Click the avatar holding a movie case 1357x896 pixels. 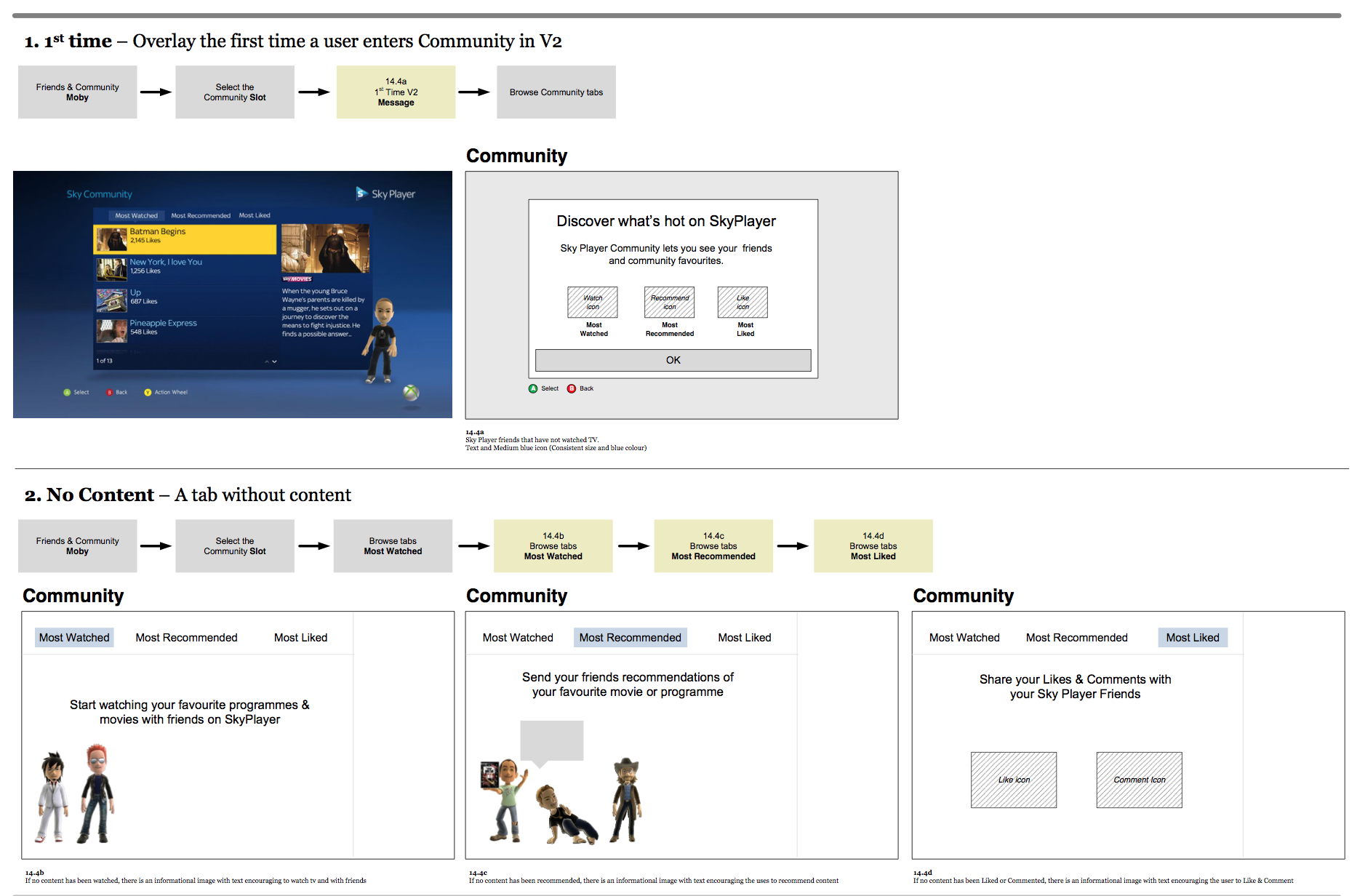[503, 800]
